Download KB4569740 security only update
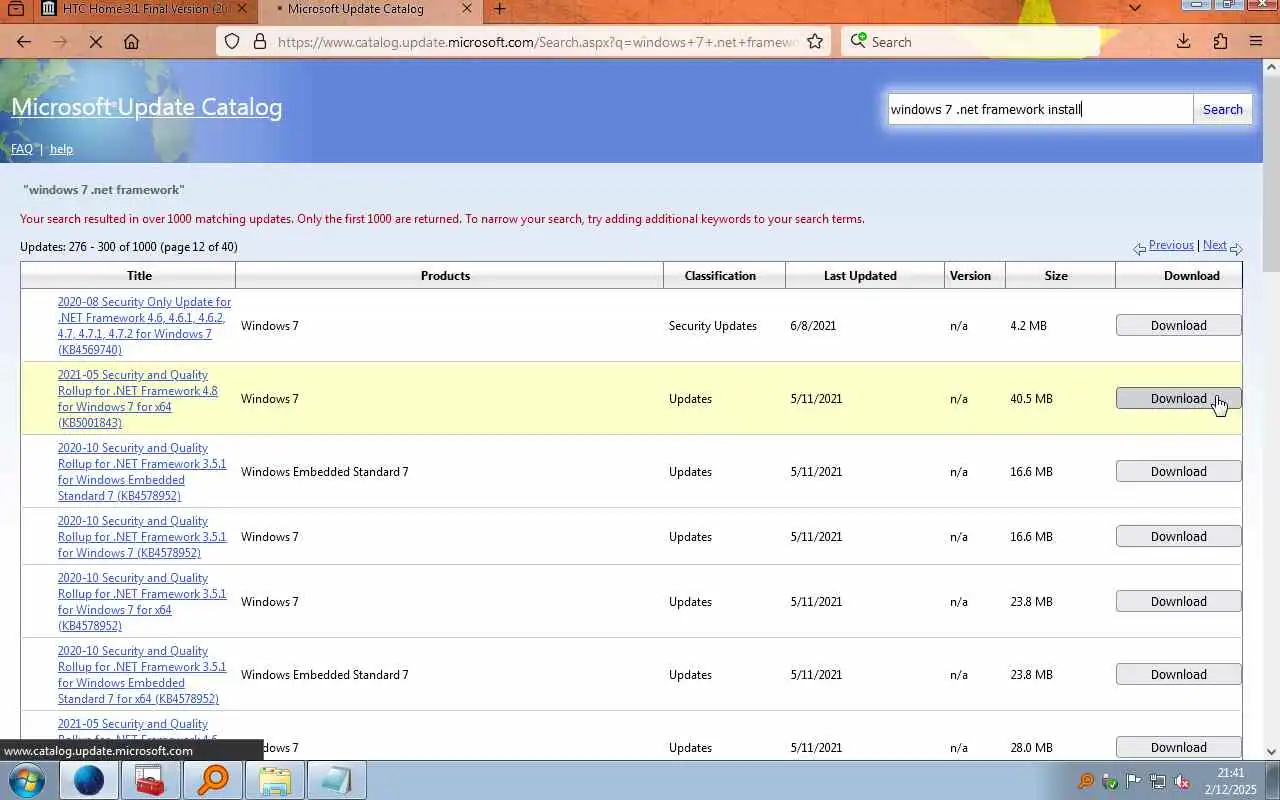The height and width of the screenshot is (800, 1280). pyautogui.click(x=1178, y=325)
